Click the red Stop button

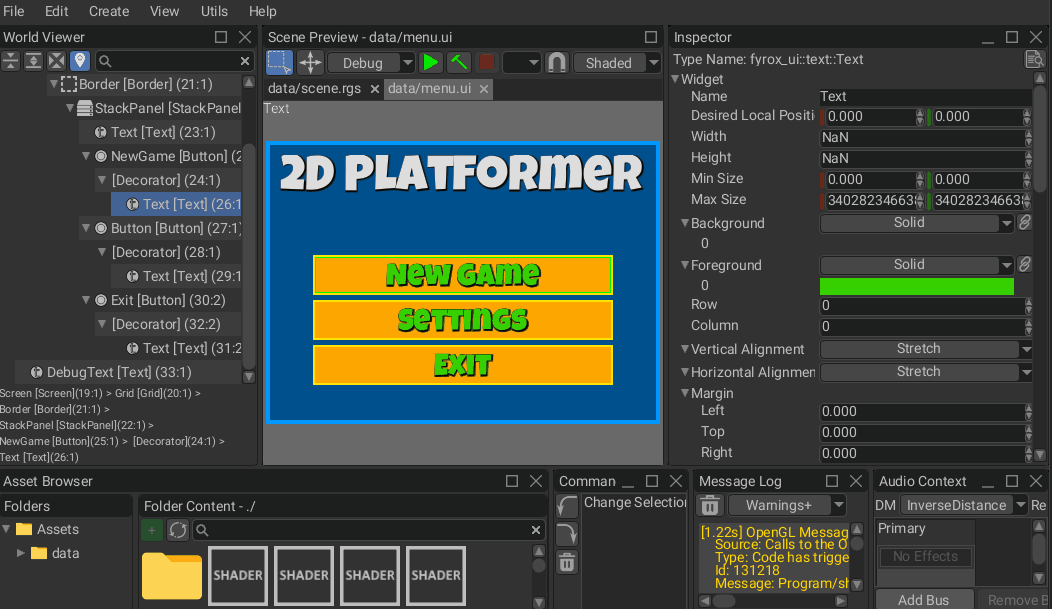(x=487, y=62)
